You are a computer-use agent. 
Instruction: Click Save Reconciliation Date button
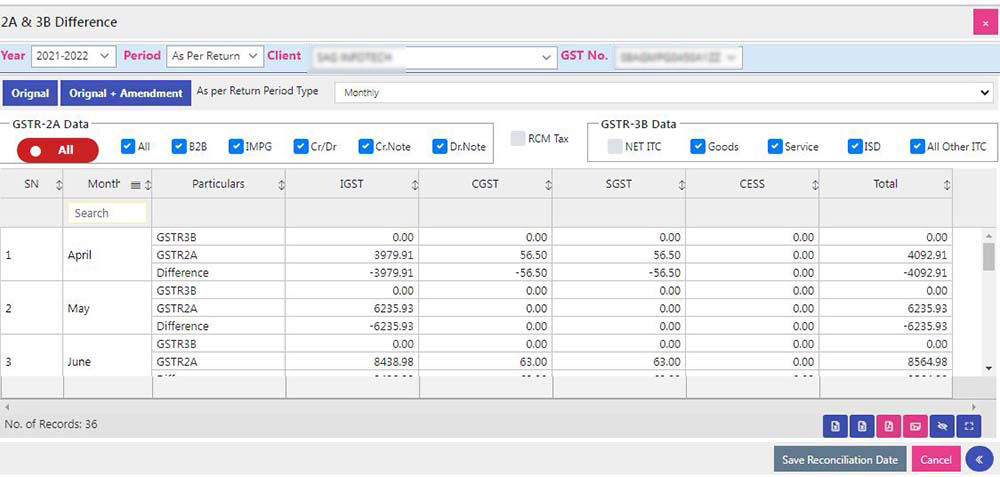click(x=840, y=459)
